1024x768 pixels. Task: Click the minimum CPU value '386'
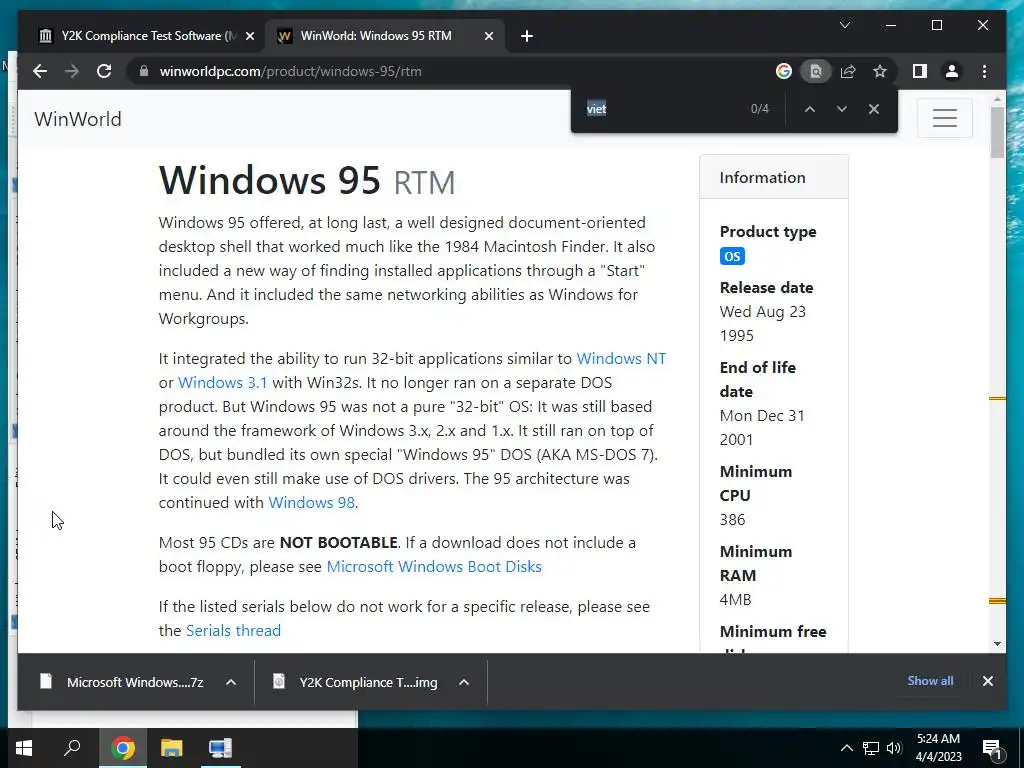tap(732, 520)
